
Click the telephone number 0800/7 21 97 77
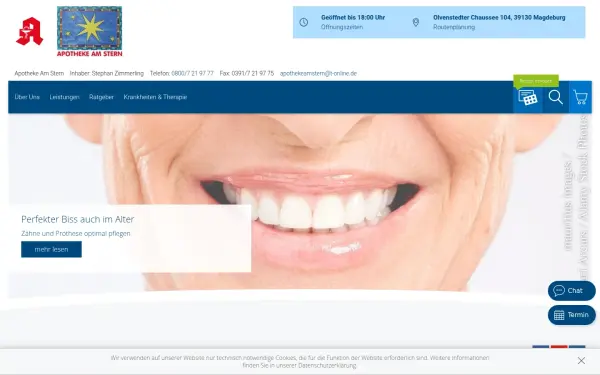click(192, 73)
